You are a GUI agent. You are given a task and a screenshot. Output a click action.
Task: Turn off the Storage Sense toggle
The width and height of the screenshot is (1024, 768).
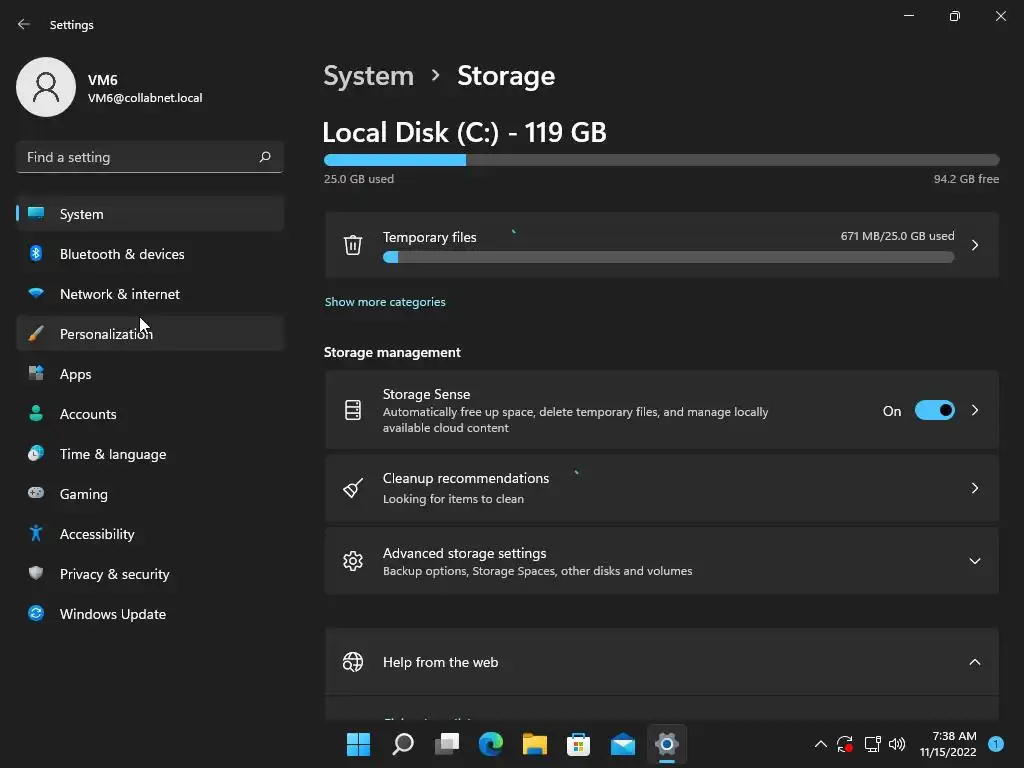click(x=934, y=410)
